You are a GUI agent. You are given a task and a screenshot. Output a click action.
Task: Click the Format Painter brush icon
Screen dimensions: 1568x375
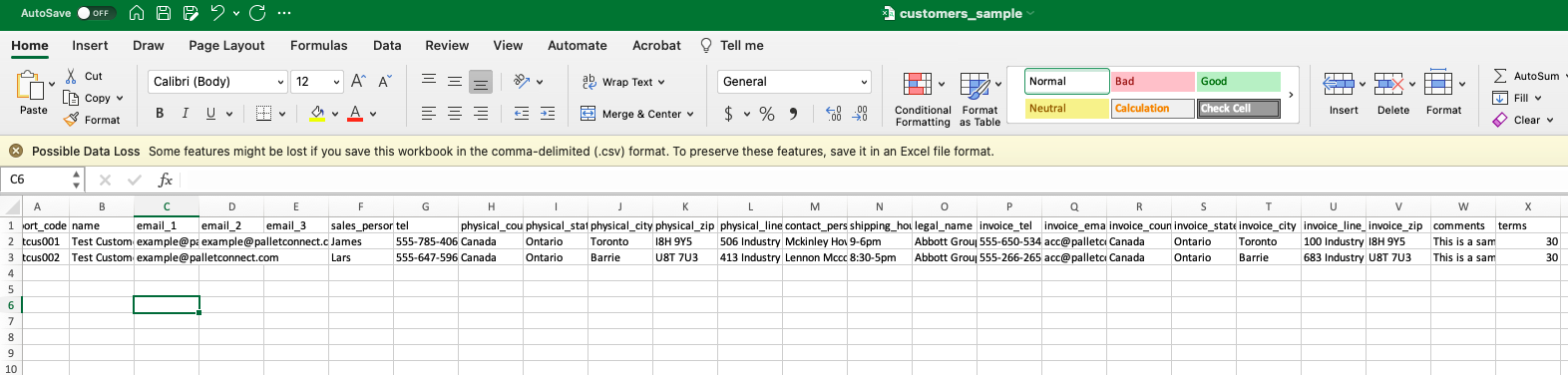[x=72, y=120]
